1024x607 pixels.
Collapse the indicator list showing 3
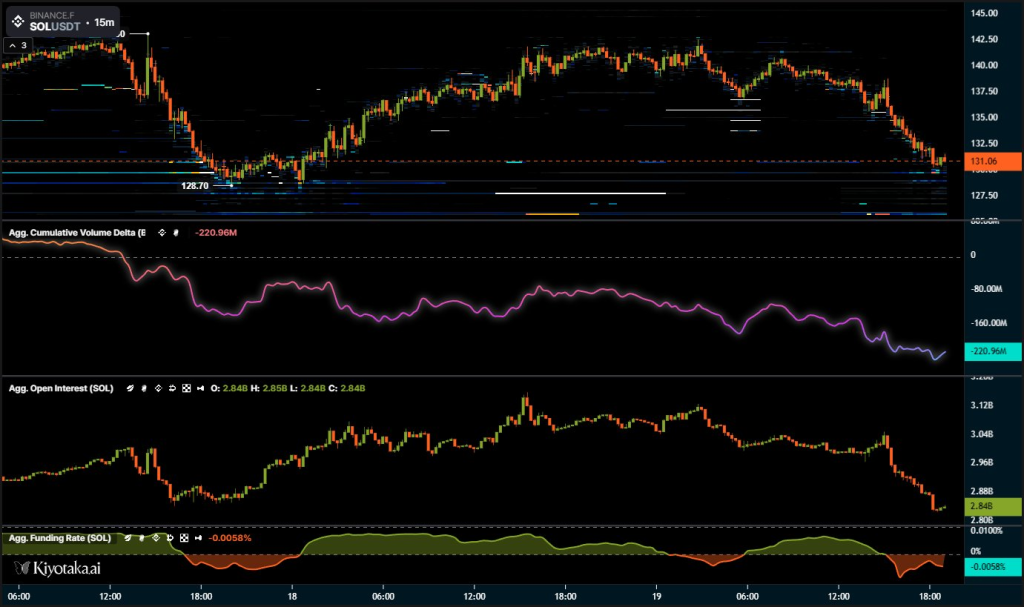17,45
